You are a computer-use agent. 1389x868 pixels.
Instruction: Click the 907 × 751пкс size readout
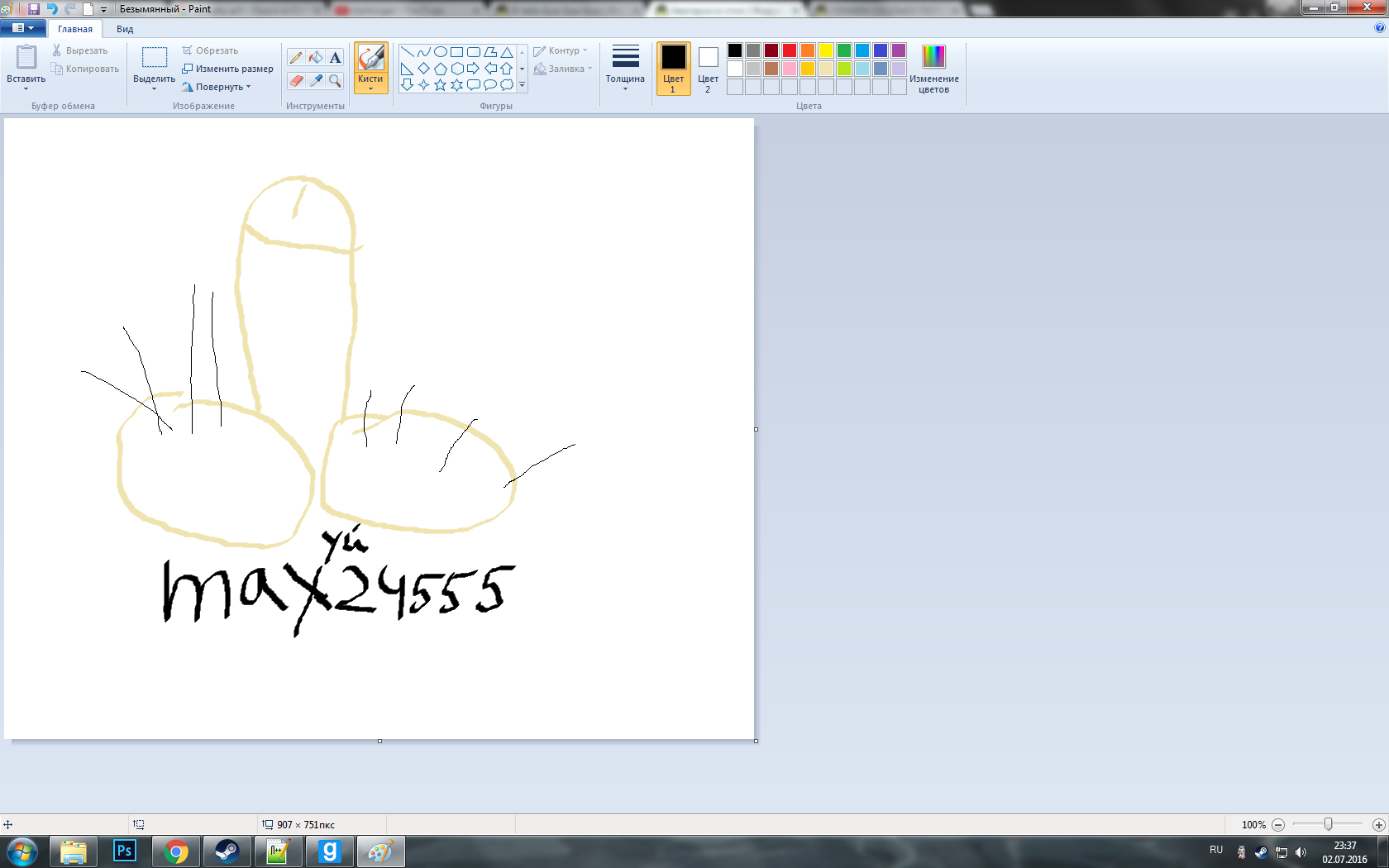tap(306, 825)
